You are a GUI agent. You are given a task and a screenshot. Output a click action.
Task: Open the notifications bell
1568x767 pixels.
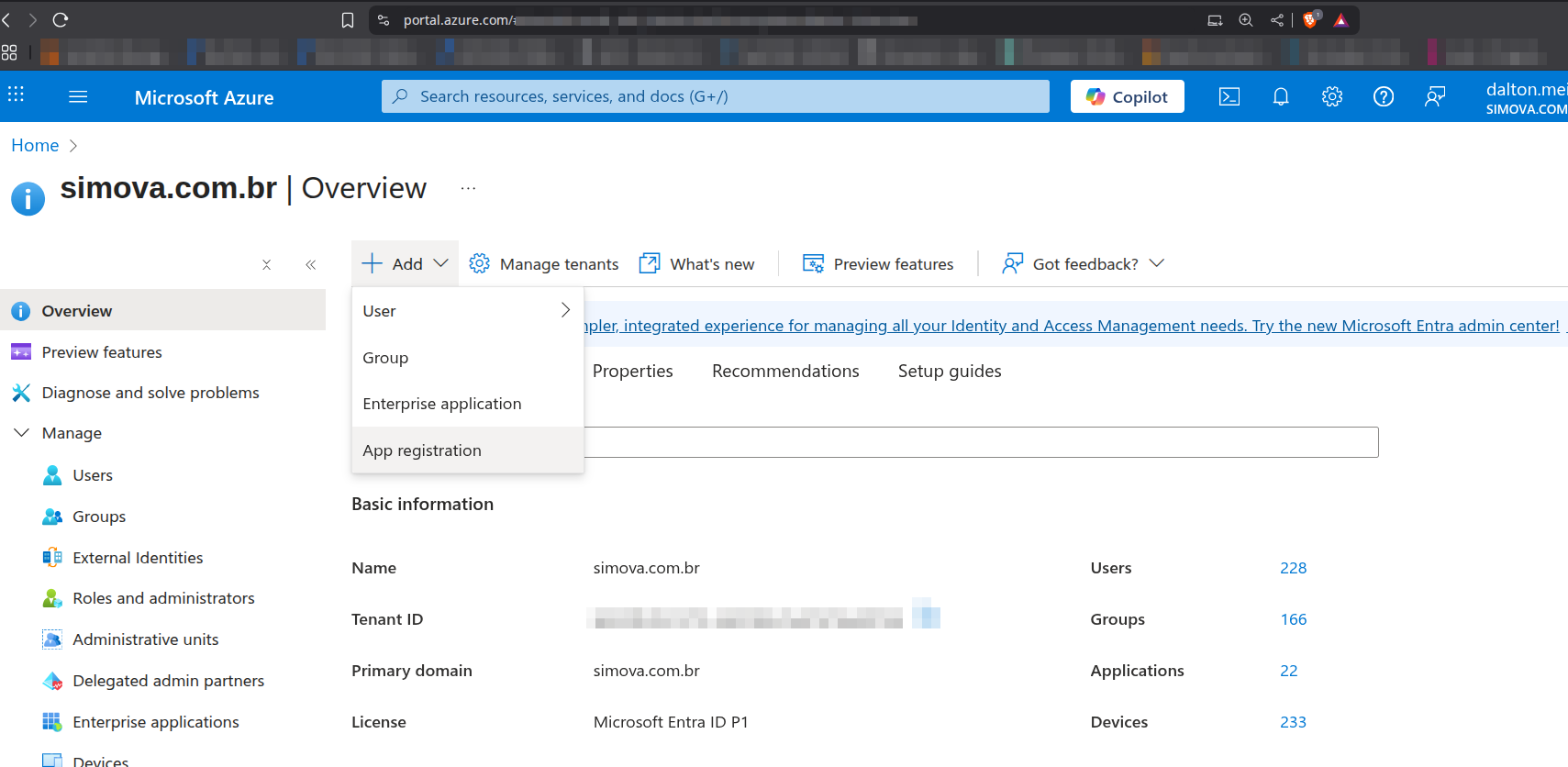coord(1281,96)
